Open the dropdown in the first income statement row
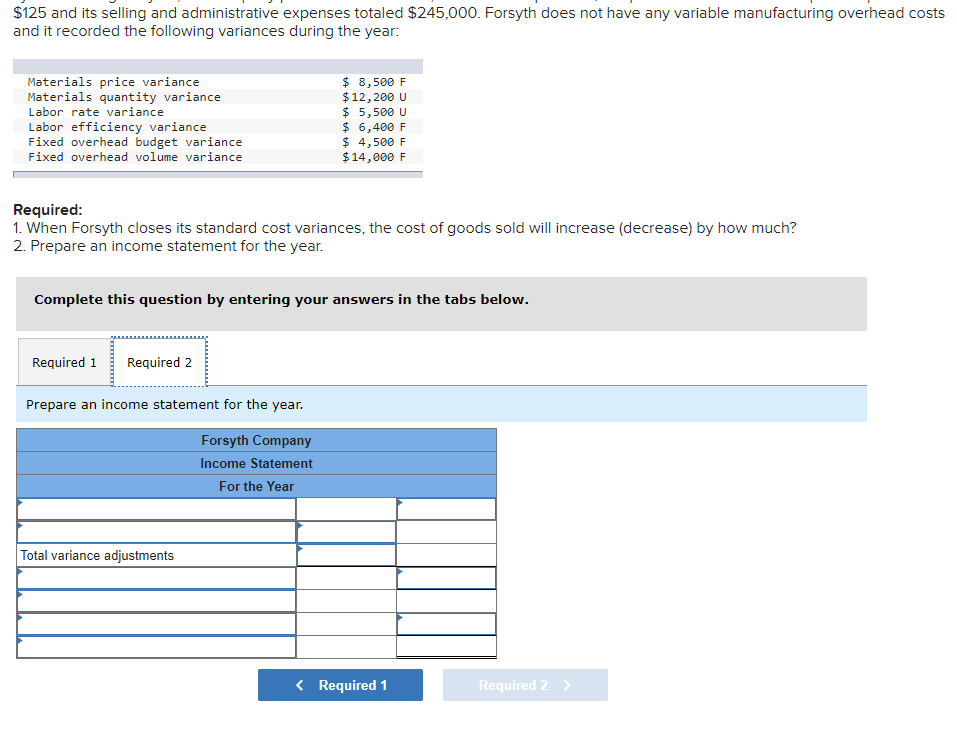 point(155,508)
